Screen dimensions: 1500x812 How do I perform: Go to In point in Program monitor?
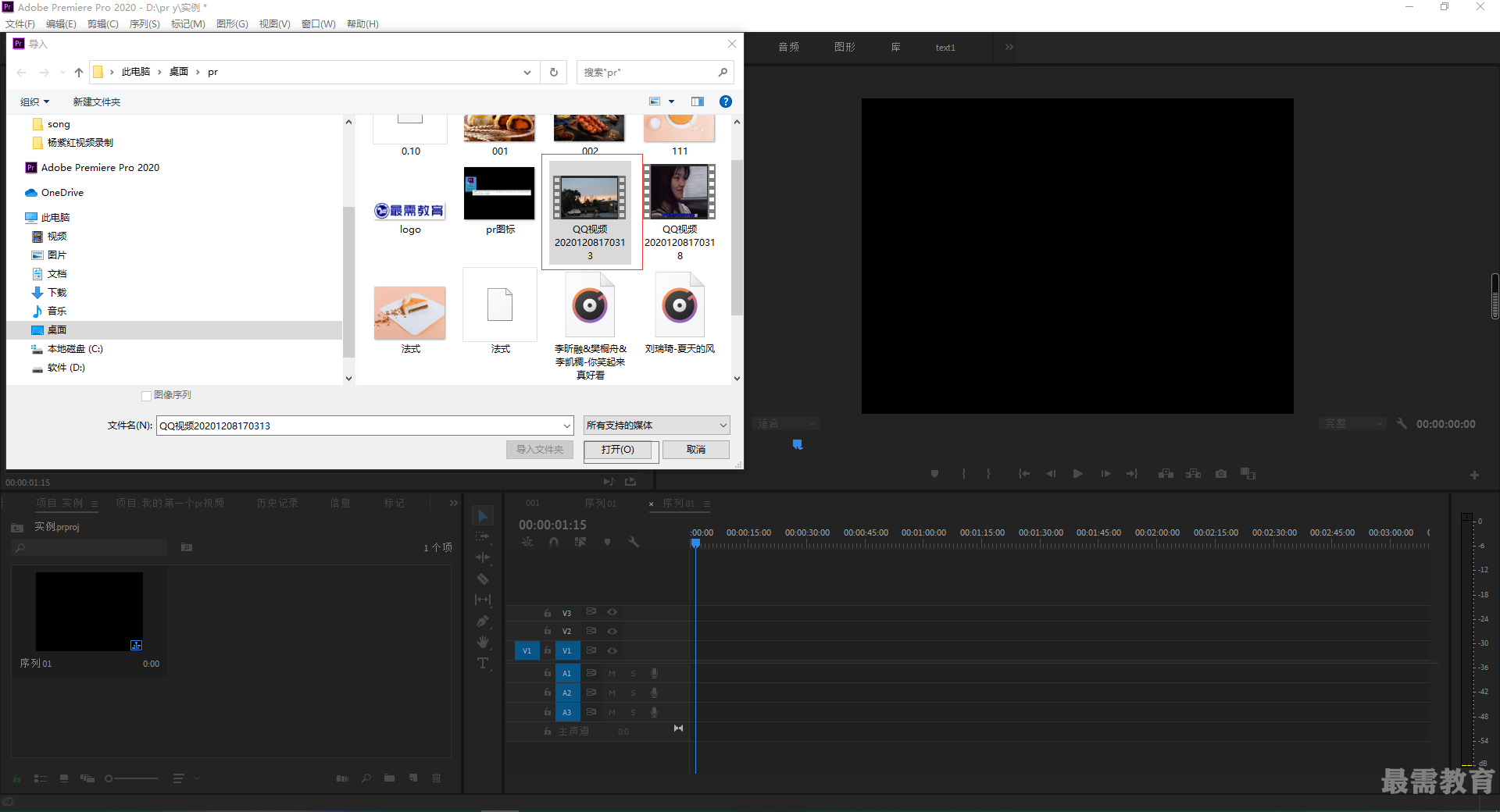click(x=1023, y=474)
